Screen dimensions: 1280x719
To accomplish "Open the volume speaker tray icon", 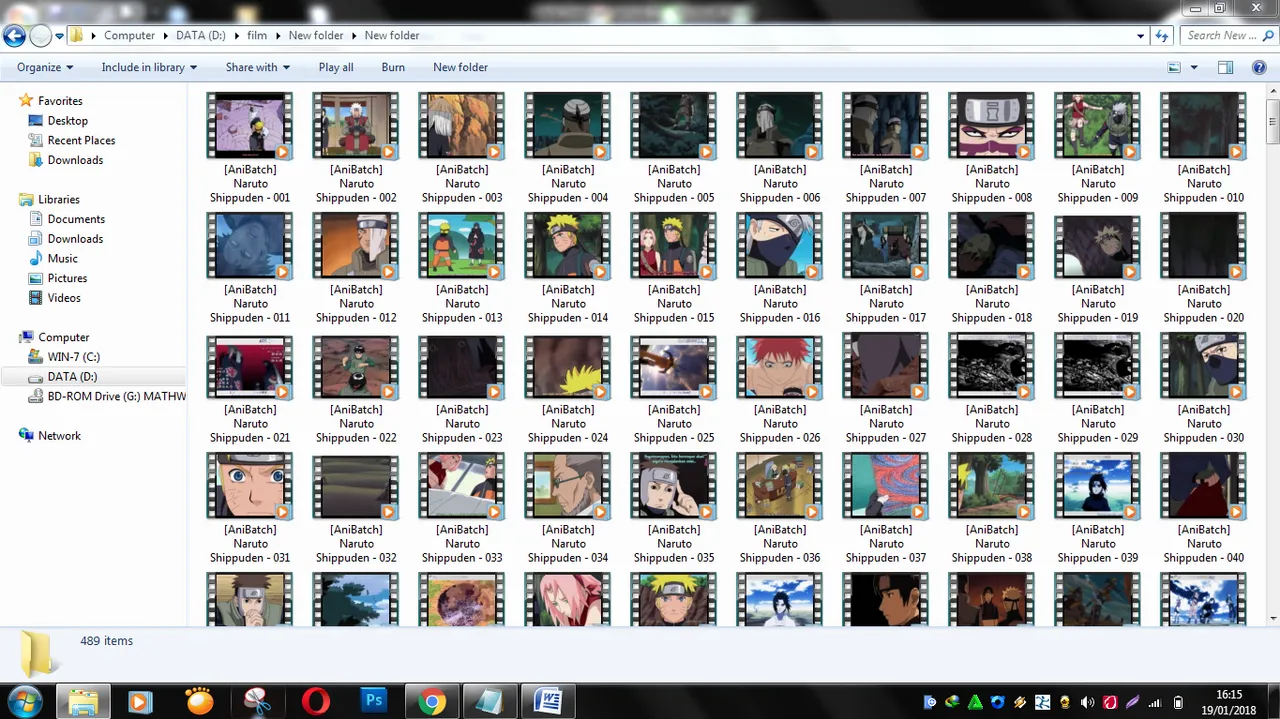I will click(x=1087, y=702).
